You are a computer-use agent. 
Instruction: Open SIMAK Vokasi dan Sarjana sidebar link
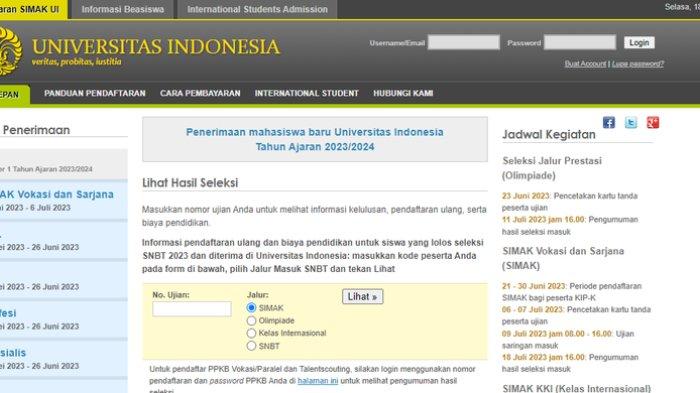pyautogui.click(x=57, y=194)
